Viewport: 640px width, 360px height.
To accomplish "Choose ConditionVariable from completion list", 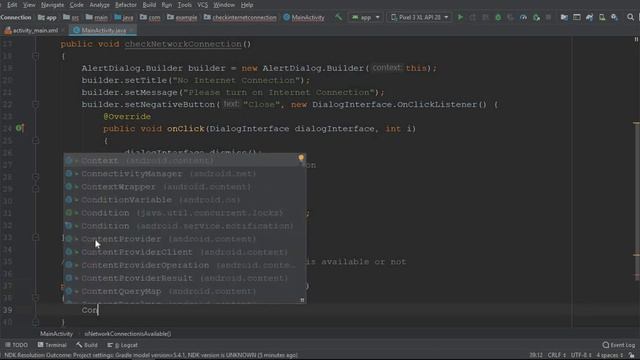I will coord(184,200).
